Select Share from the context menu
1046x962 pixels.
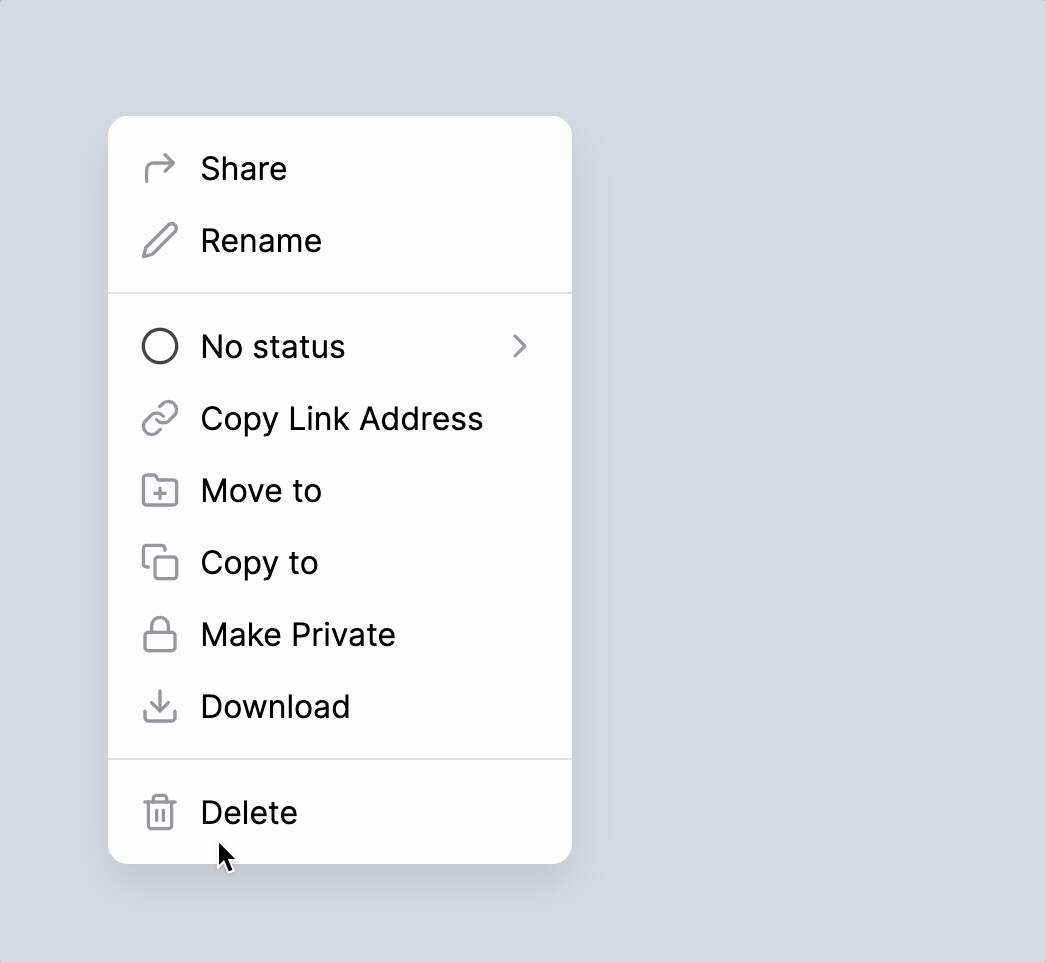pyautogui.click(x=340, y=168)
